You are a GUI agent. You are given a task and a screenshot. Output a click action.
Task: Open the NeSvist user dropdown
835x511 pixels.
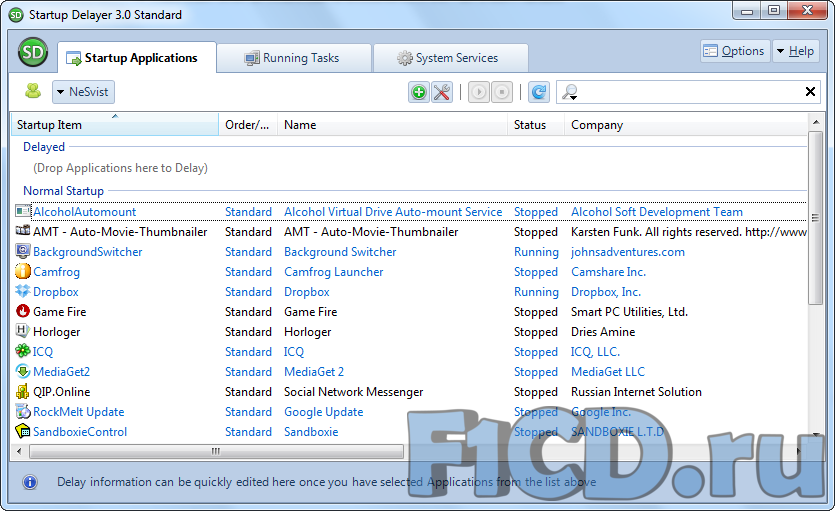click(x=83, y=92)
